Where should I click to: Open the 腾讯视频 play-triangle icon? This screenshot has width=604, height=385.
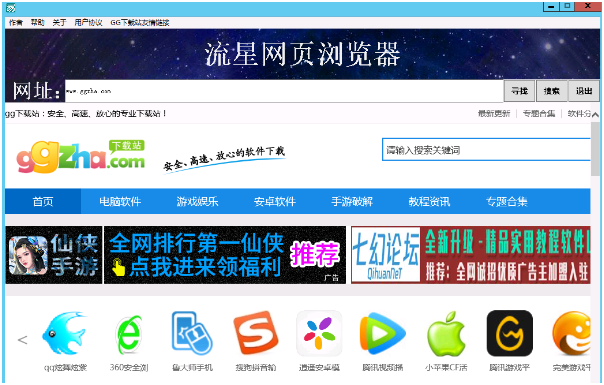tap(383, 333)
